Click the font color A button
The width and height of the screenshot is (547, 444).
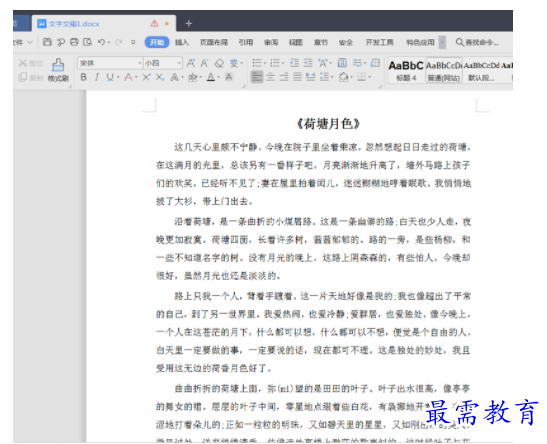[x=211, y=77]
